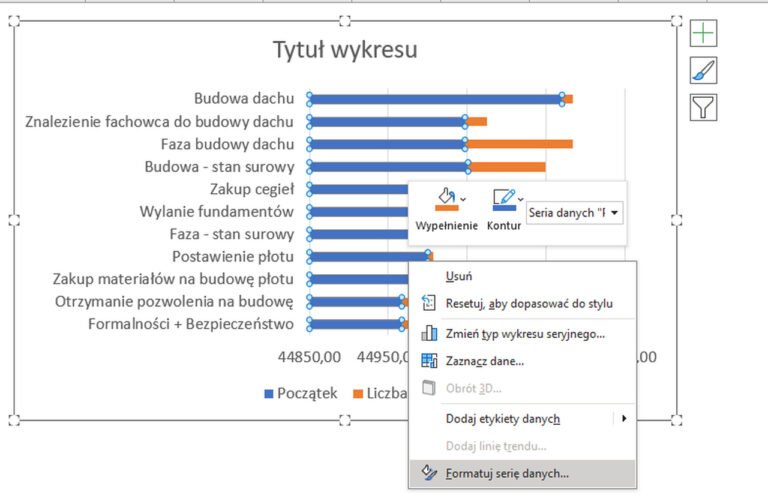This screenshot has height=495, width=768.
Task: Click Zakup materiałów na budowę płotu label
Action: [173, 279]
